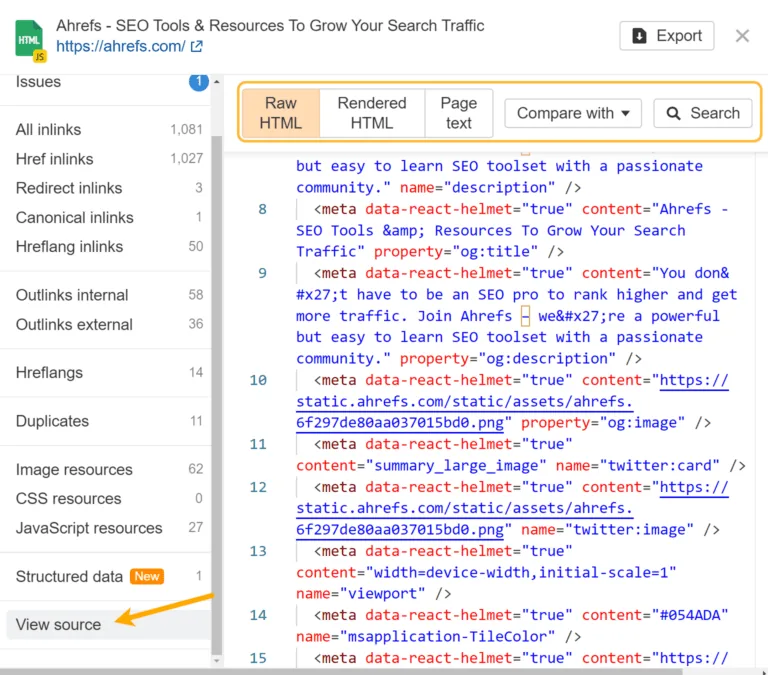
Task: Click the page title heading text
Action: pos(270,25)
